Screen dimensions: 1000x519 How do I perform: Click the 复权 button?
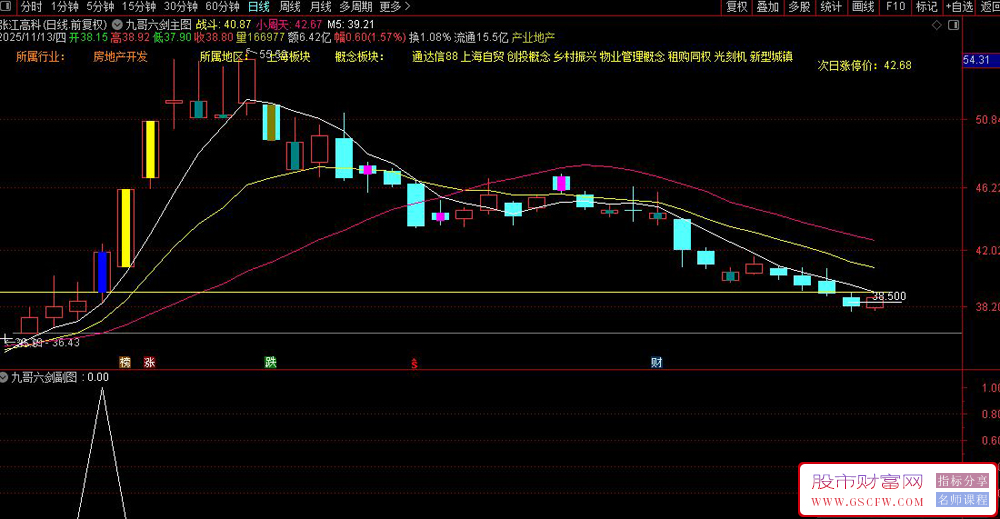click(737, 6)
